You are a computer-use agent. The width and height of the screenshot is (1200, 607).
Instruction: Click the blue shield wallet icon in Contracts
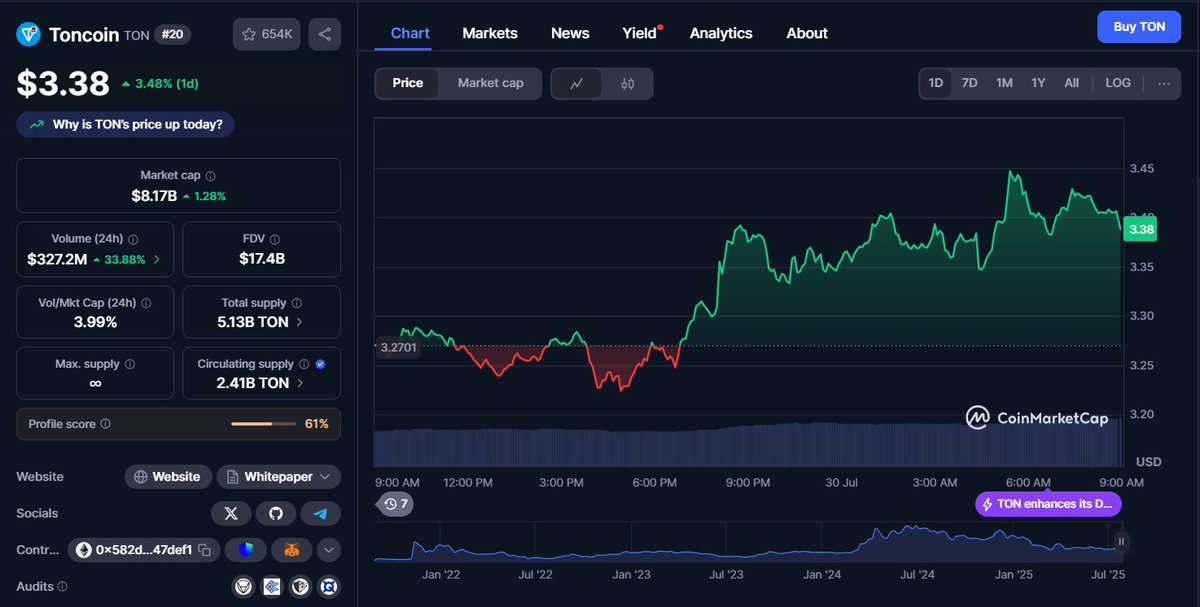(x=245, y=550)
